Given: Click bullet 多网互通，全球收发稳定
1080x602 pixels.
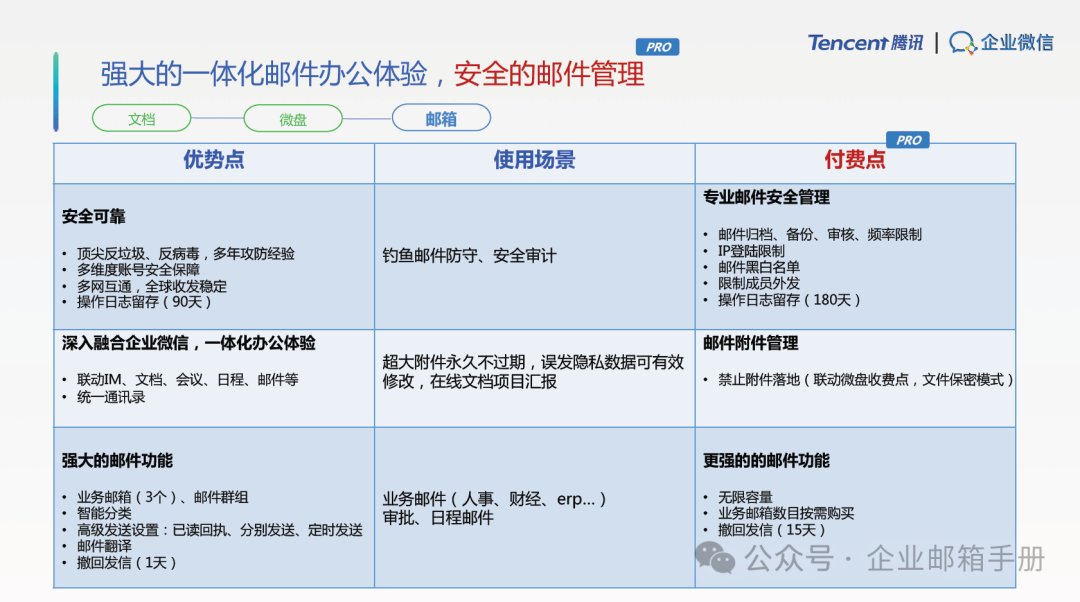Looking at the screenshot, I should pyautogui.click(x=152, y=286).
